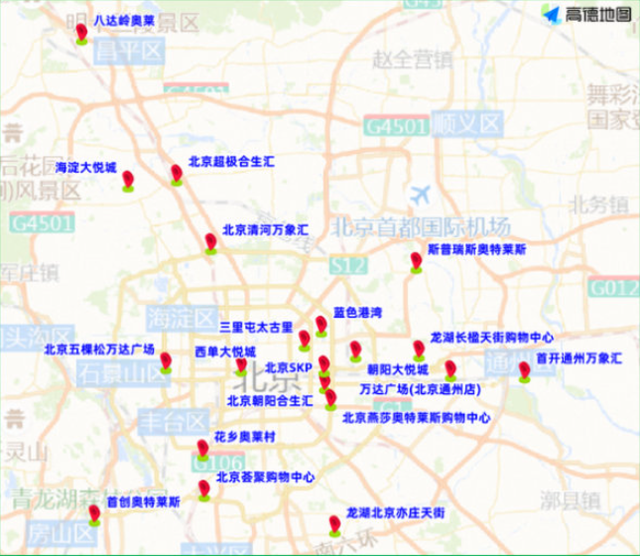
Task: Select the 西单大悦城 marker
Action: click(x=241, y=367)
